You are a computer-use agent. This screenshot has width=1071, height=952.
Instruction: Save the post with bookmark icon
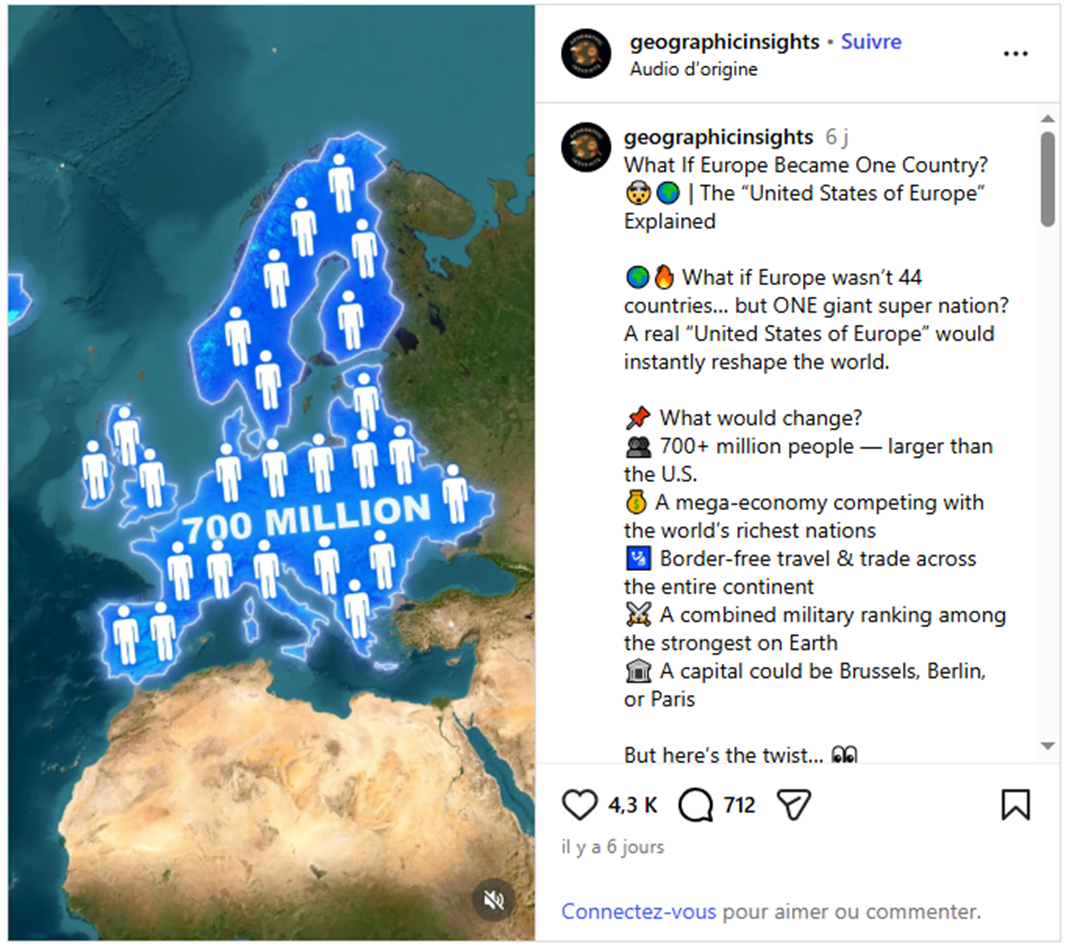click(x=1015, y=804)
